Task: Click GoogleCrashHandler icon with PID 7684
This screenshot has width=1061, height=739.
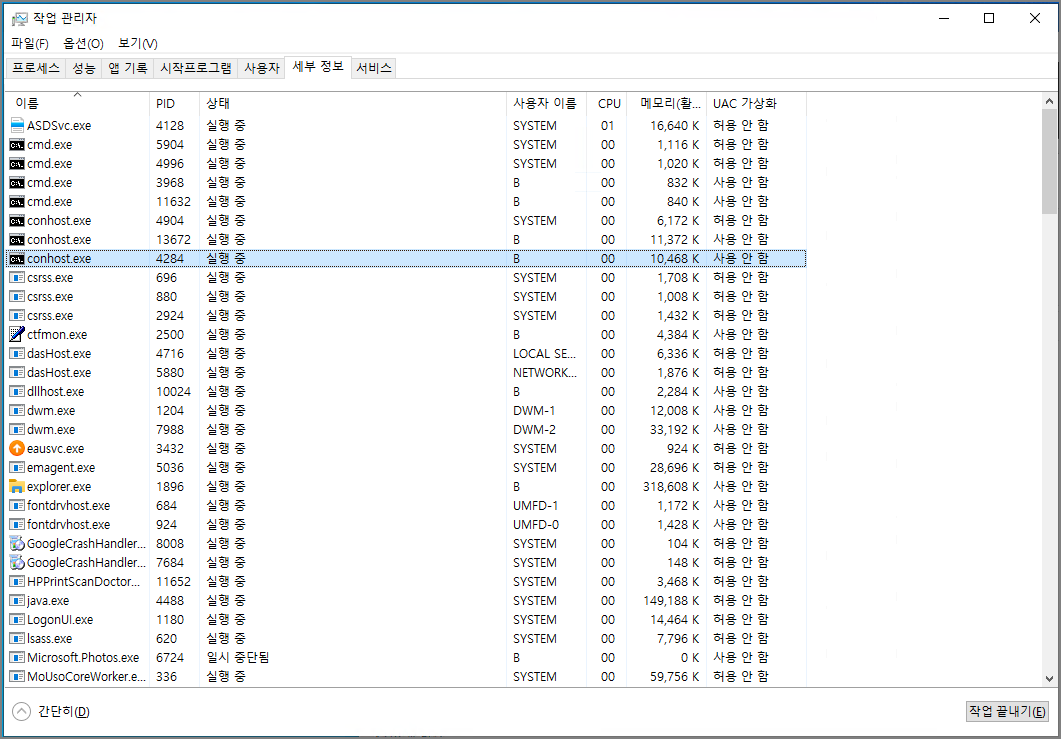Action: (x=17, y=562)
